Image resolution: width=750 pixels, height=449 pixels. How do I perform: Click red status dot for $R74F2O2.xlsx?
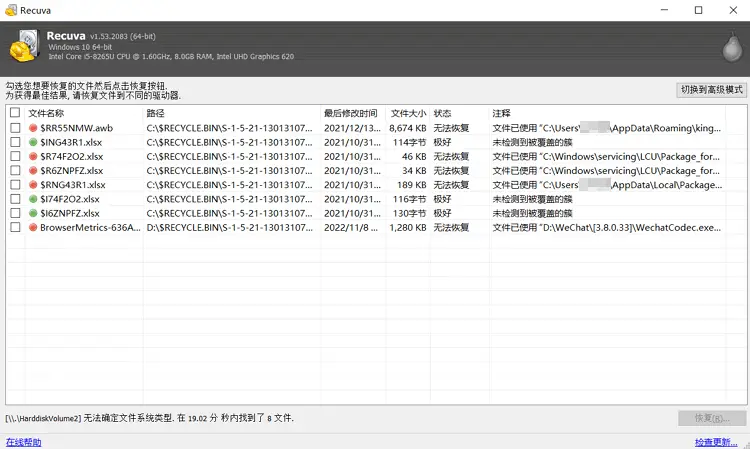coord(33,156)
